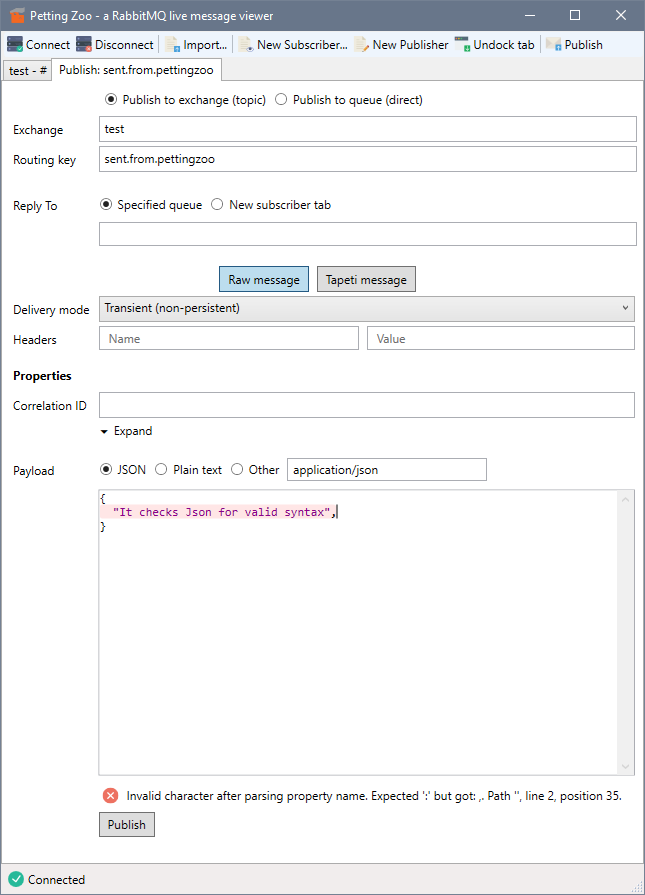
Task: Switch to the 'test - #' tab
Action: tap(27, 71)
